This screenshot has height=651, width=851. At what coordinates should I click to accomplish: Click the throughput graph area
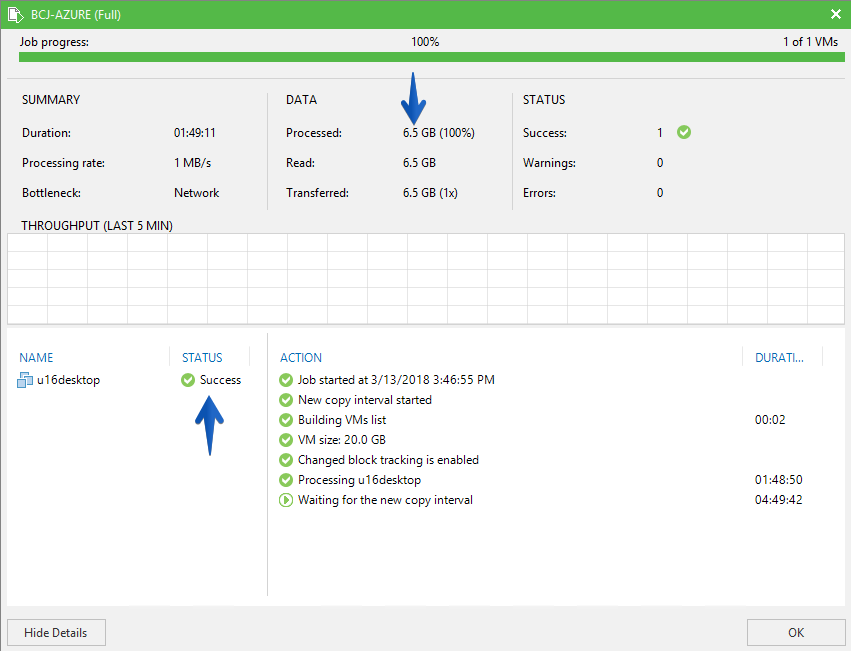tap(426, 279)
